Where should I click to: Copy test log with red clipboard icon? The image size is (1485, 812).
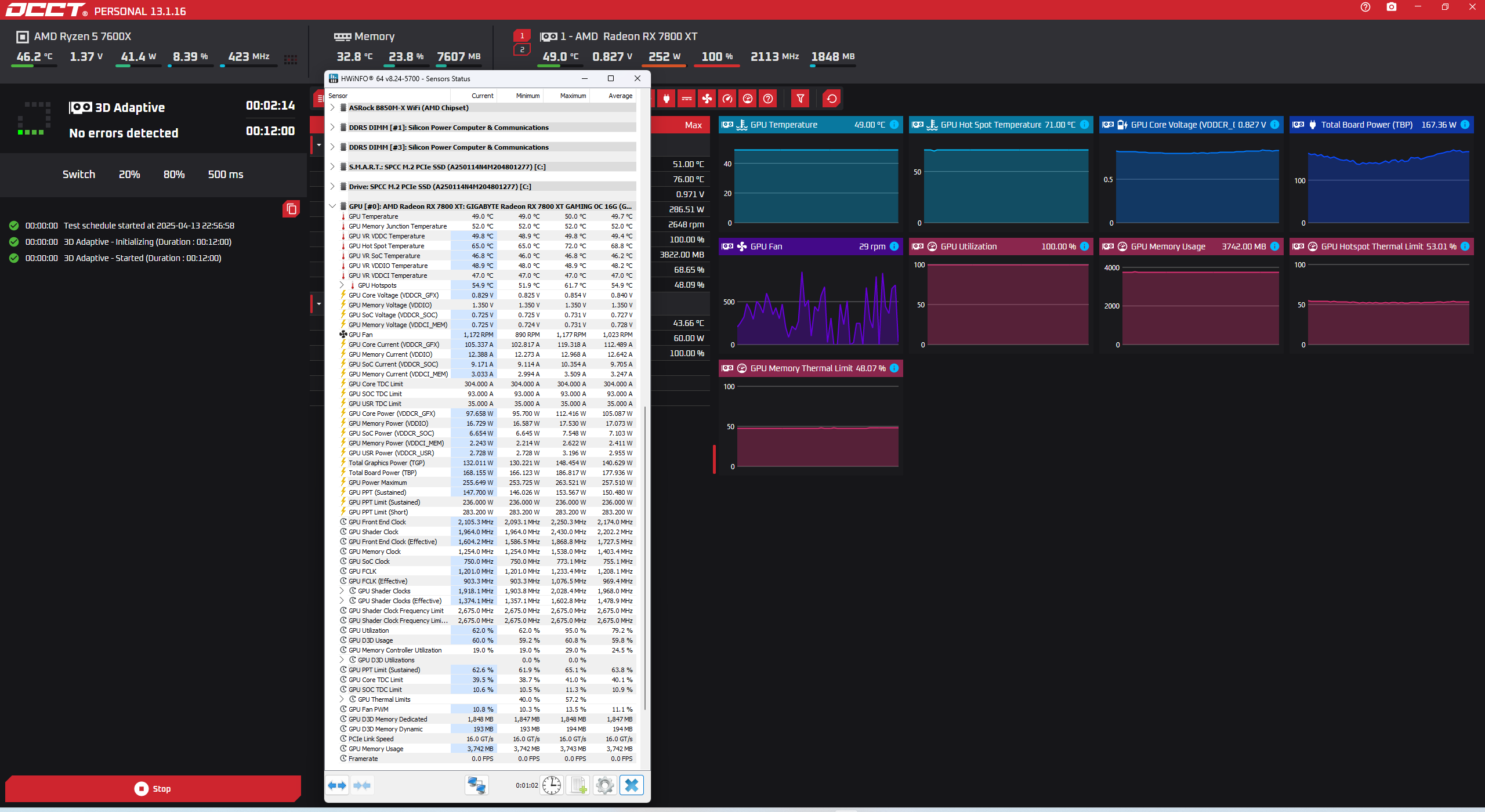click(x=291, y=209)
